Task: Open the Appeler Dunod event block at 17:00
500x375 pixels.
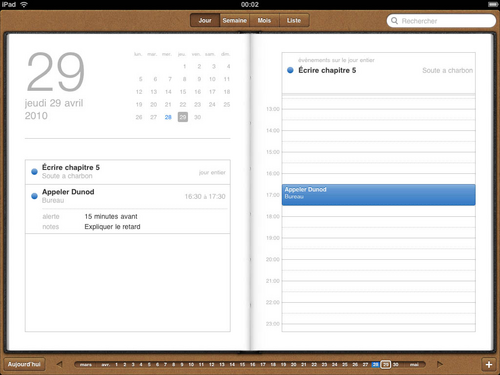Action: pyautogui.click(x=378, y=195)
